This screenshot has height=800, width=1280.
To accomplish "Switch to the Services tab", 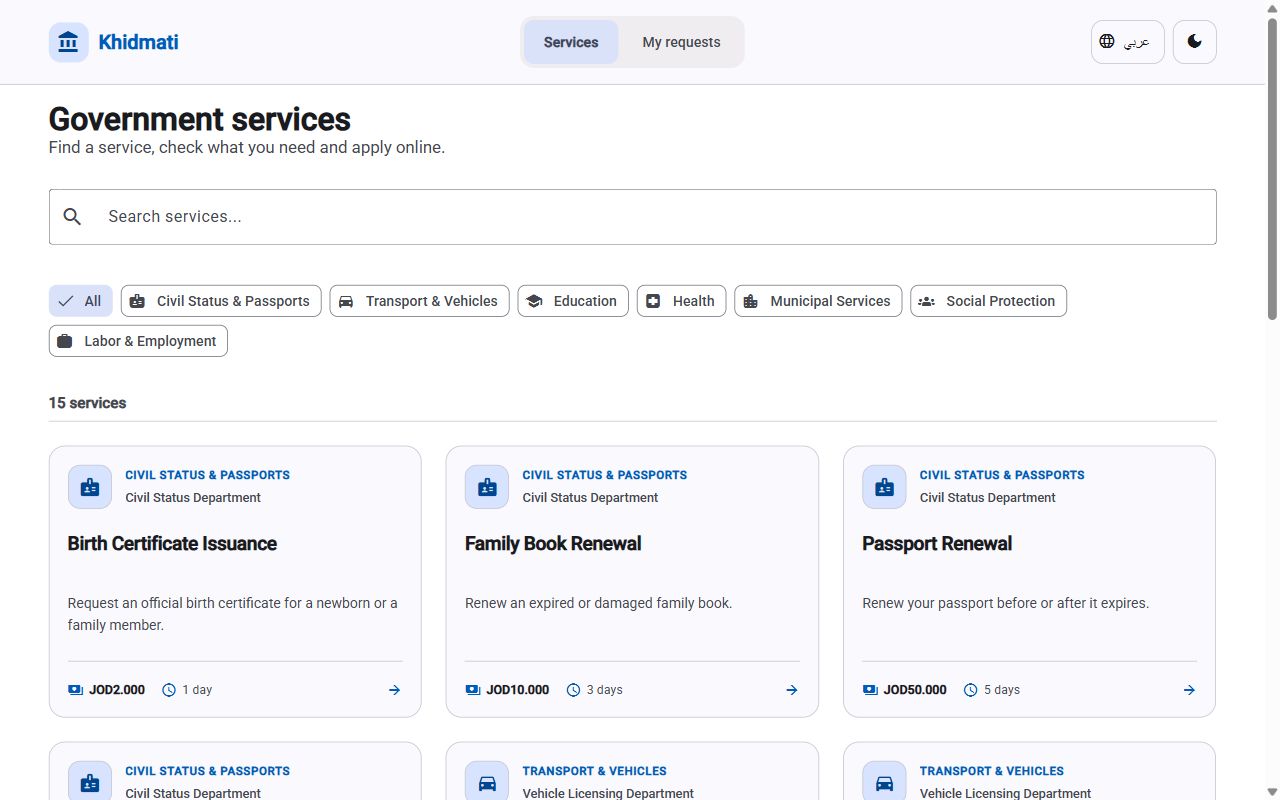I will click(x=571, y=42).
